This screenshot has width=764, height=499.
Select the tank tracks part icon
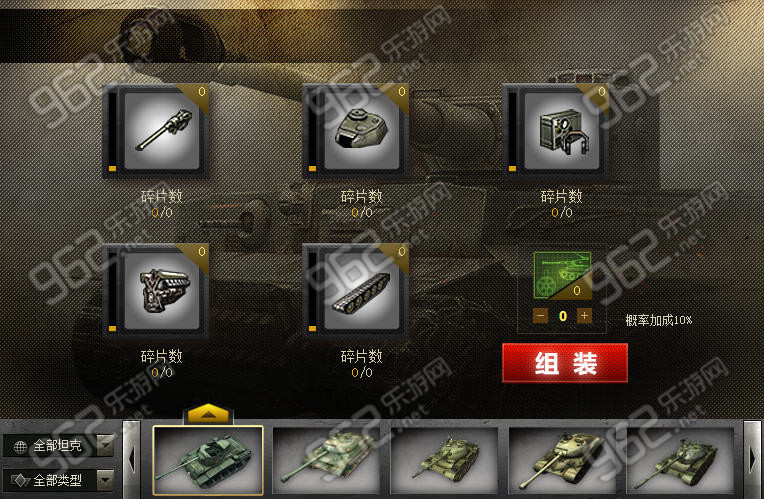coord(362,290)
